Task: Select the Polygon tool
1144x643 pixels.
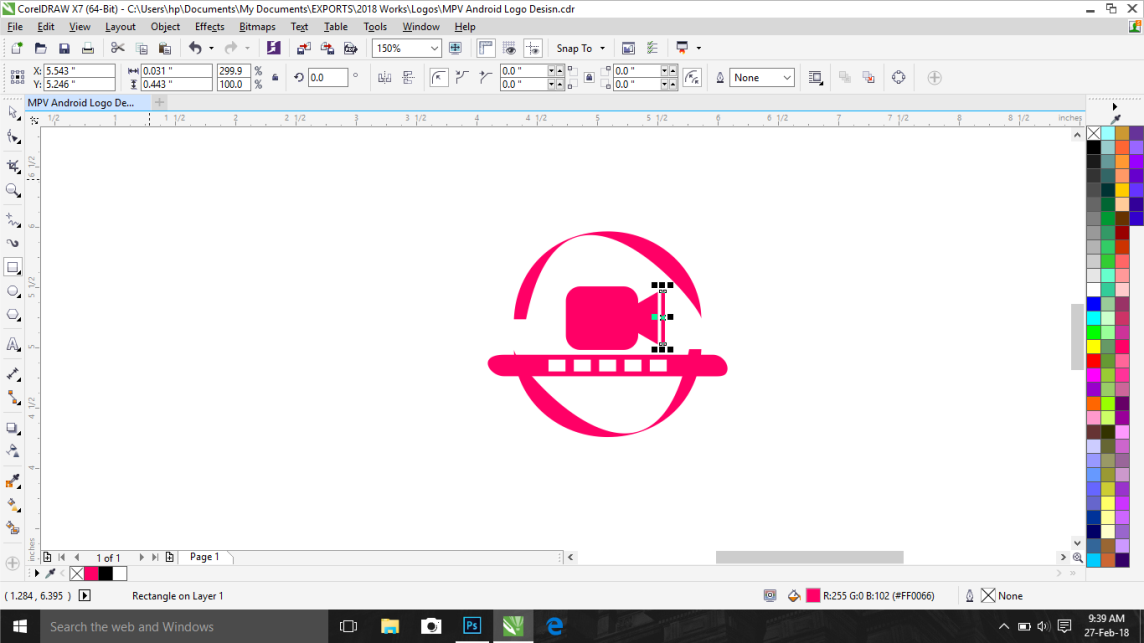Action: (x=12, y=315)
